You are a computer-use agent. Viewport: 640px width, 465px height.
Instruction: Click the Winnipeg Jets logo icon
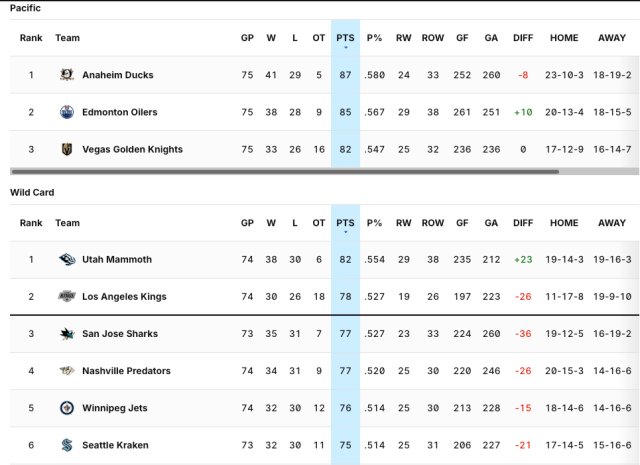67,408
